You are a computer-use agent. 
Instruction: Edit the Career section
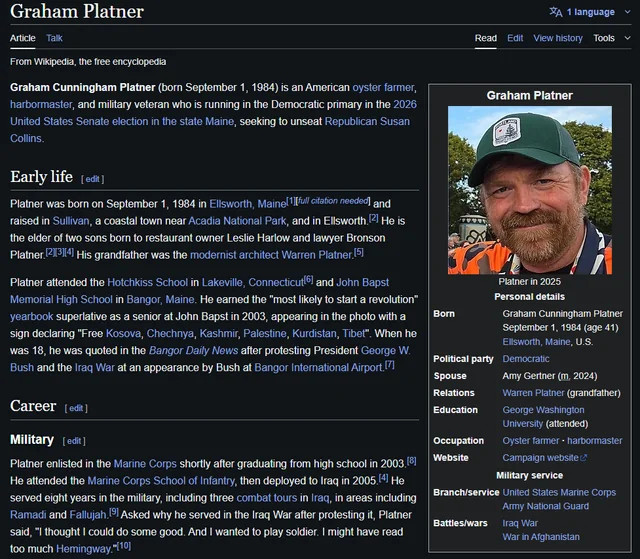(x=76, y=408)
